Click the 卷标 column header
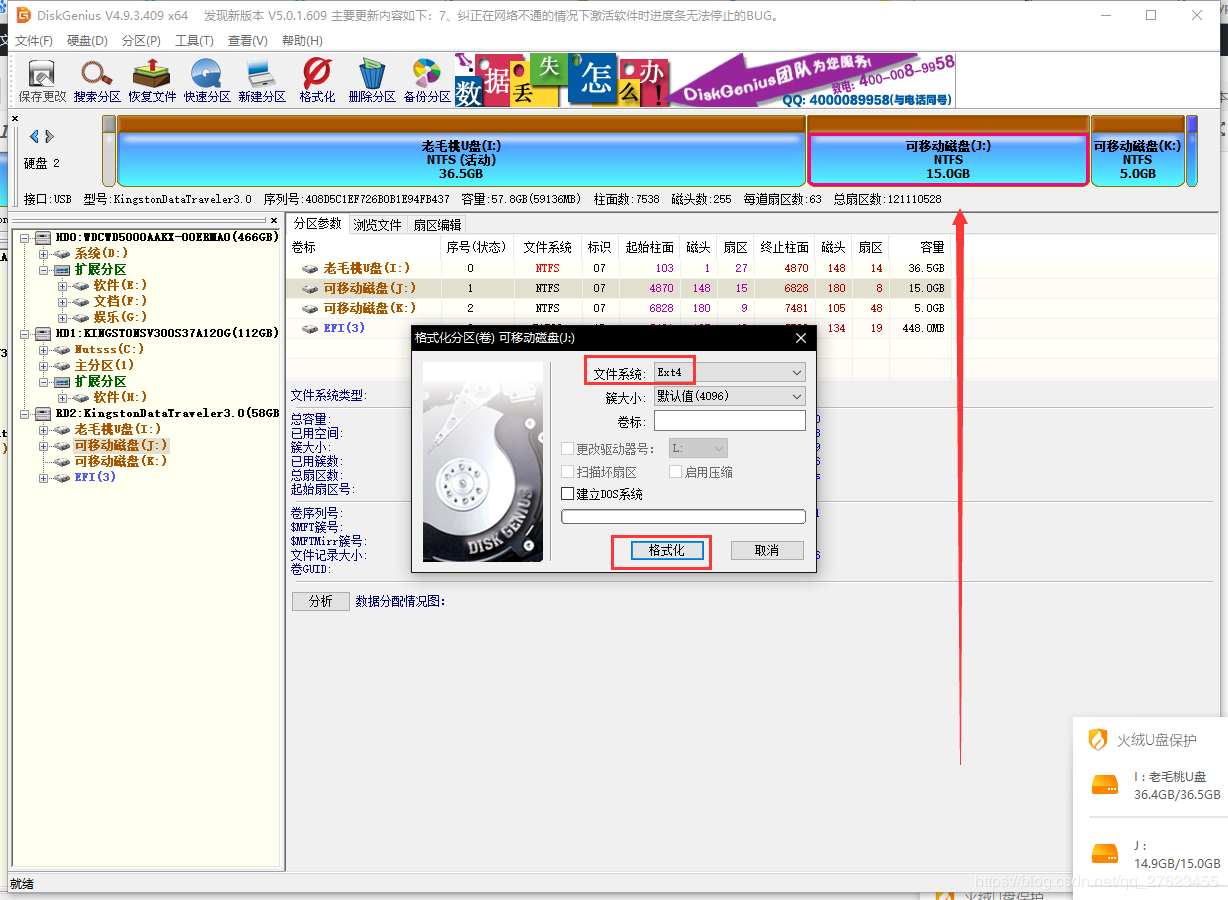The image size is (1228, 900). point(365,247)
